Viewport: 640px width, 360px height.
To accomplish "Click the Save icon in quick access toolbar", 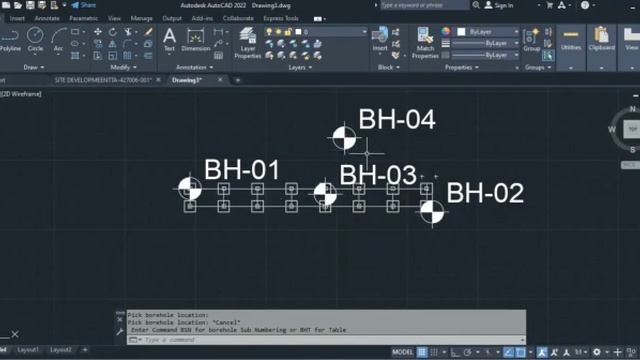I will click(30, 5).
